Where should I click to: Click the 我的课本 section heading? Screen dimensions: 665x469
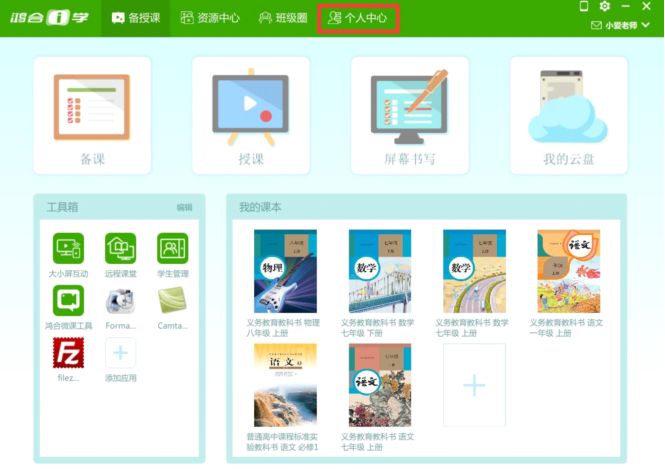pos(260,207)
